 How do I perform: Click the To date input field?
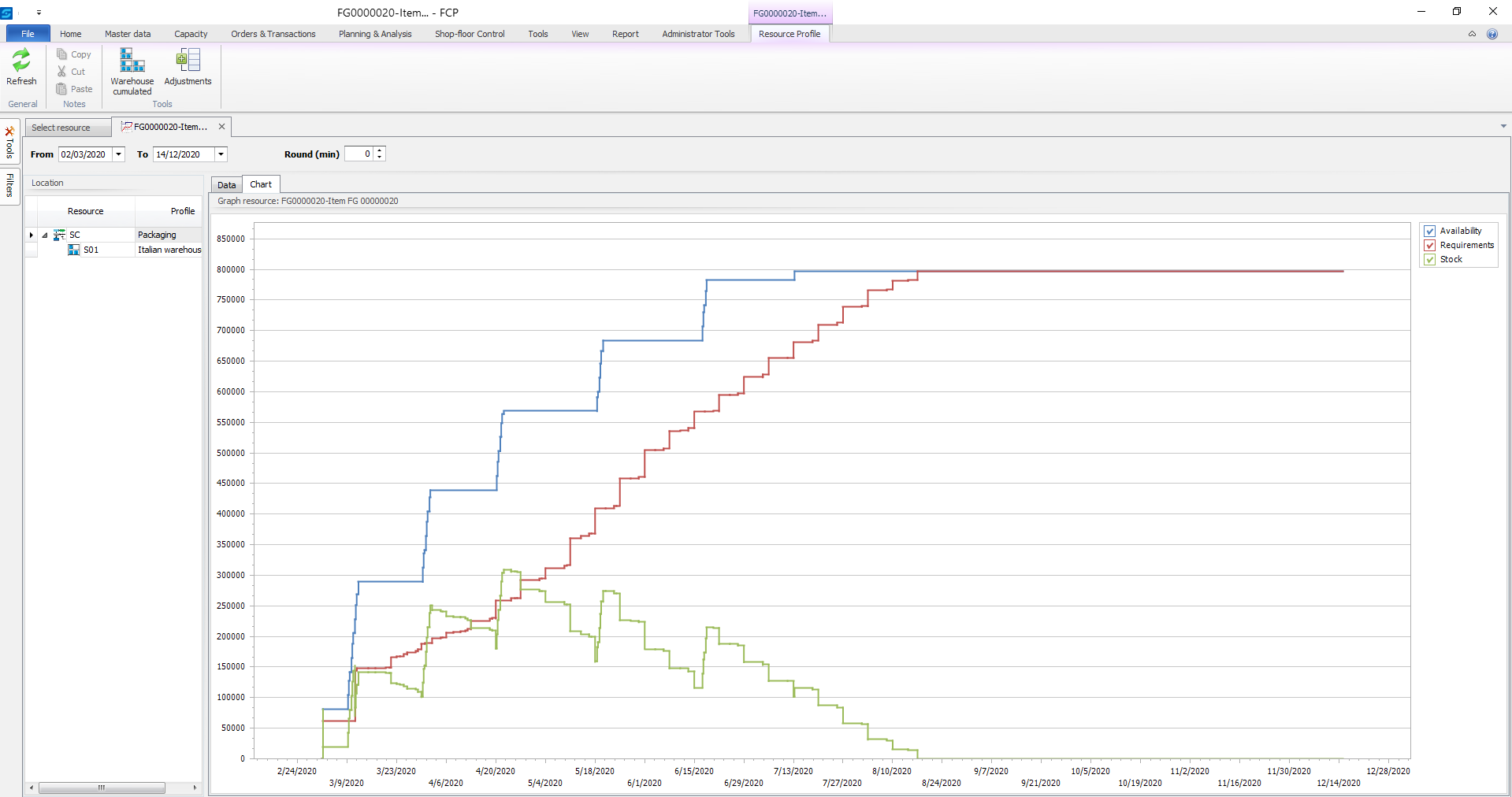[x=184, y=154]
